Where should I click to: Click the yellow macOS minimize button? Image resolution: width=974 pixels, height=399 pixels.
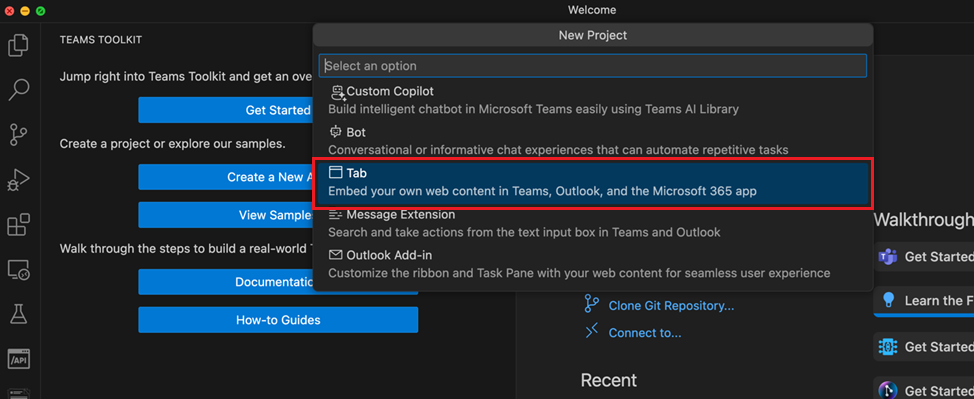(25, 11)
